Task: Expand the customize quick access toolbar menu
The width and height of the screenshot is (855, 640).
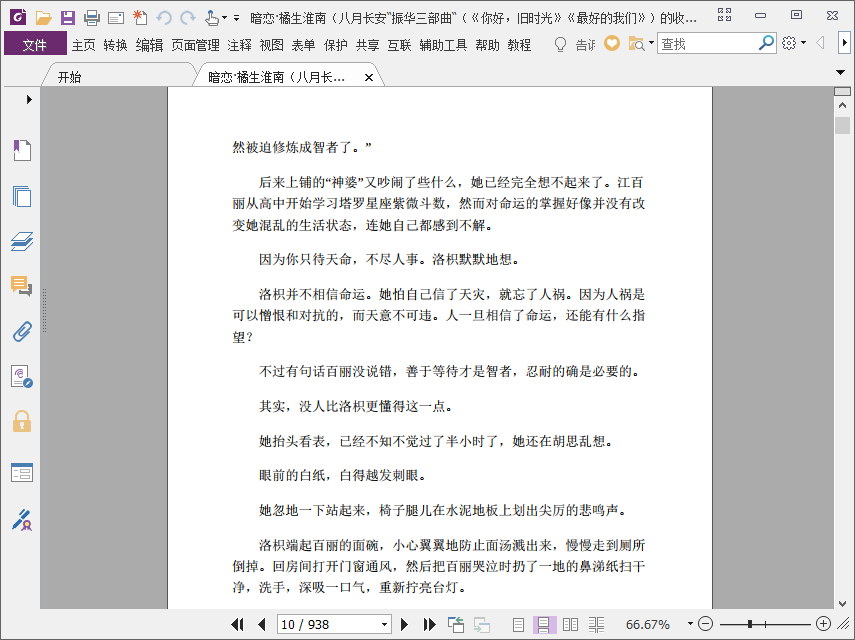Action: coord(237,18)
